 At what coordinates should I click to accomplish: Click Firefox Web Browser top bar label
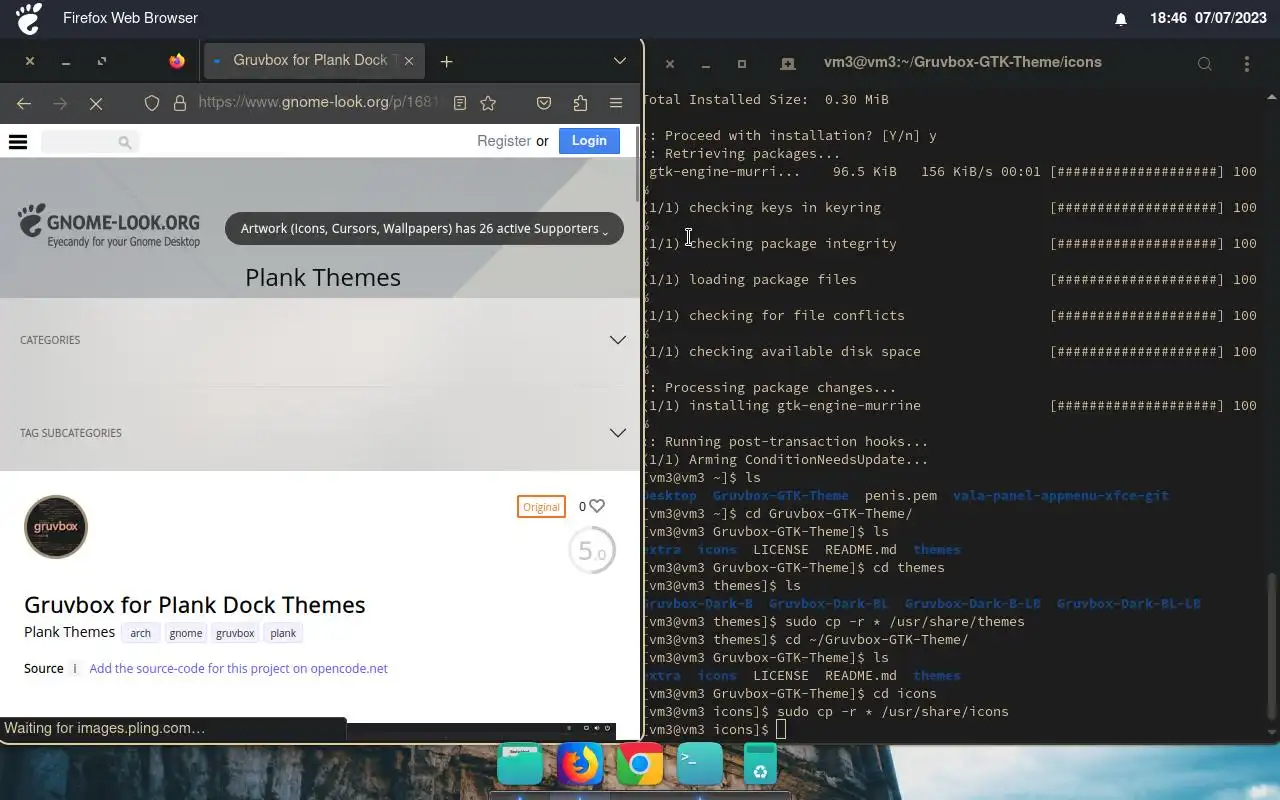click(130, 18)
